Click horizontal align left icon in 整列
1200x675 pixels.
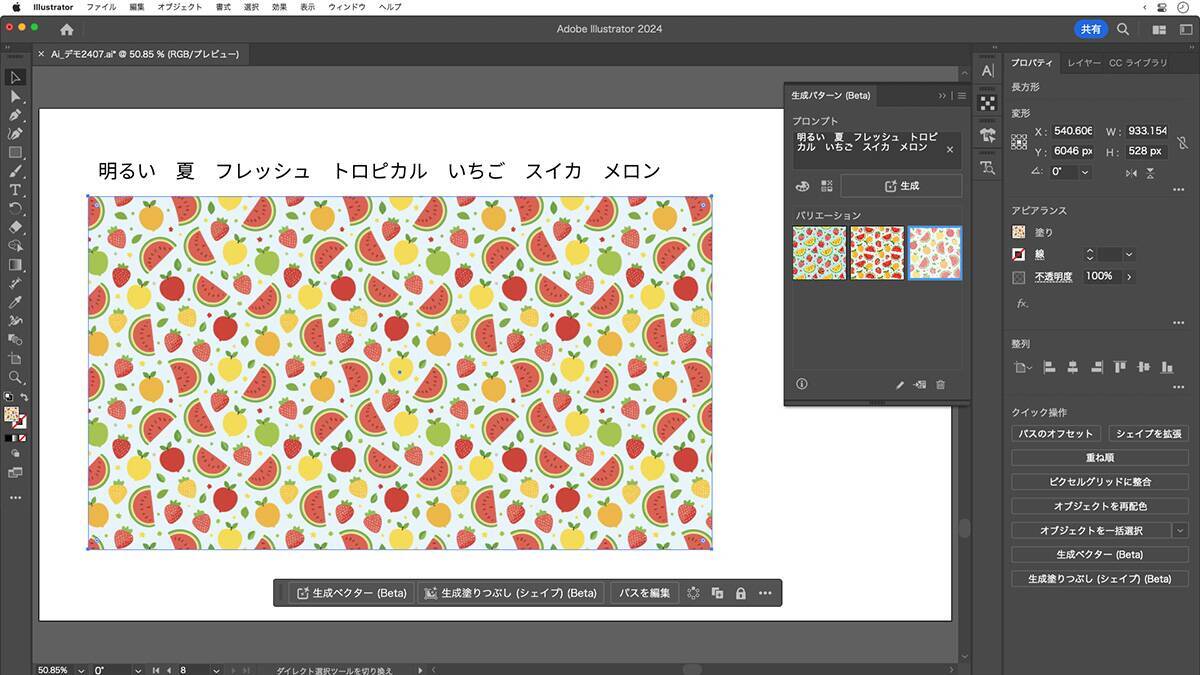click(1050, 368)
